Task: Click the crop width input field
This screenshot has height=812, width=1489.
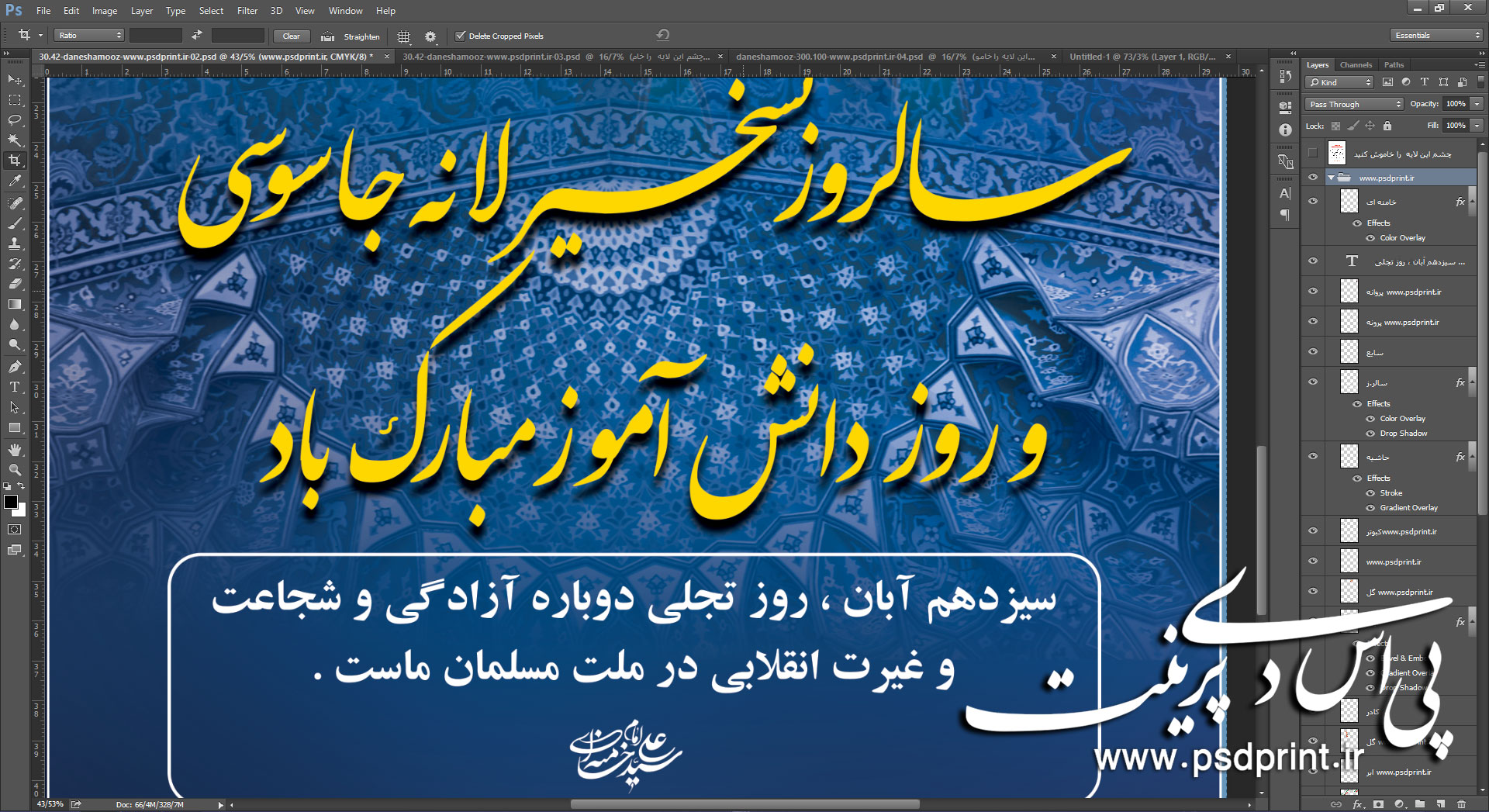Action: pyautogui.click(x=155, y=36)
